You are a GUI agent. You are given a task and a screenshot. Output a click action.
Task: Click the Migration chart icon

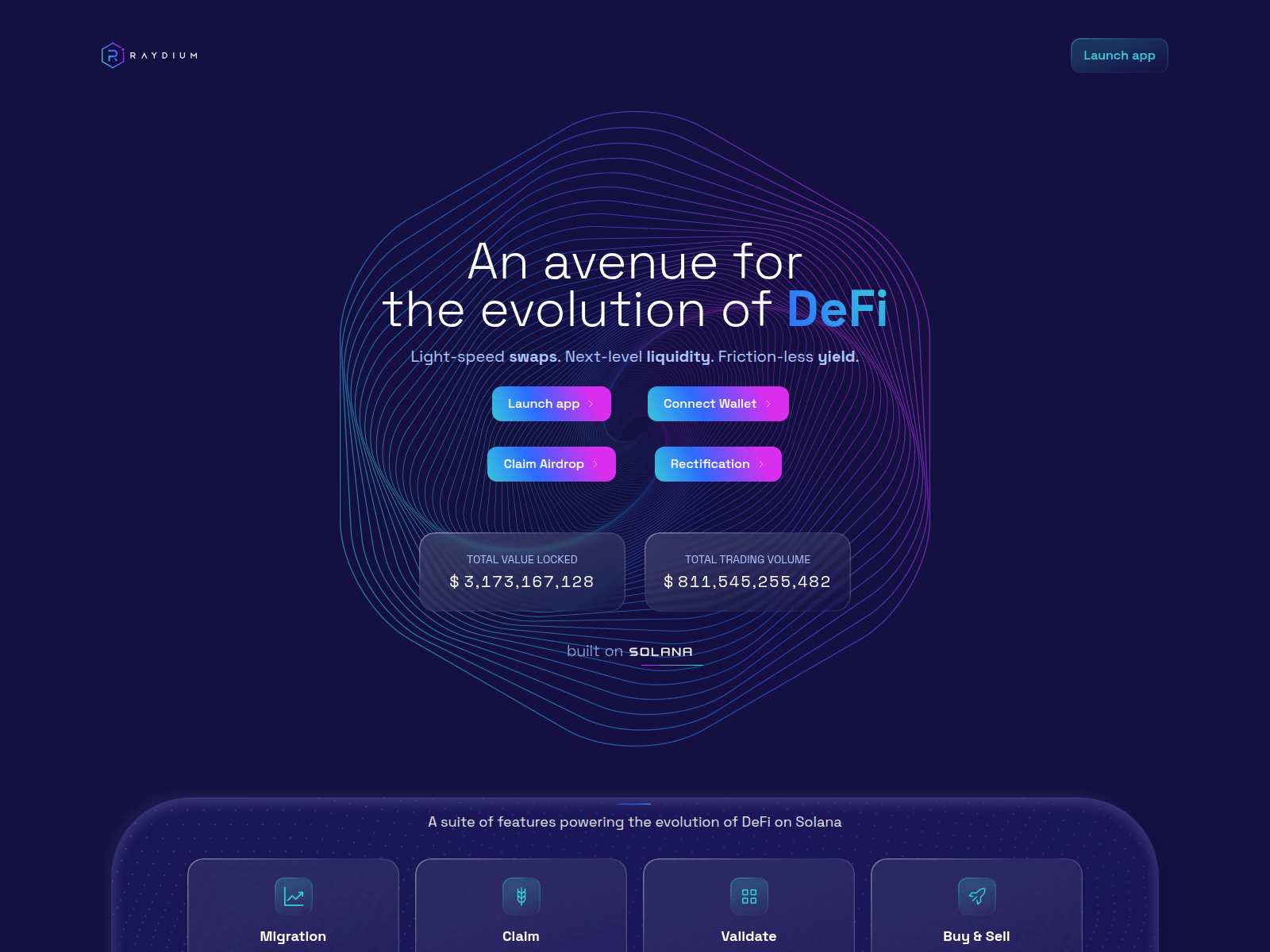[x=294, y=896]
